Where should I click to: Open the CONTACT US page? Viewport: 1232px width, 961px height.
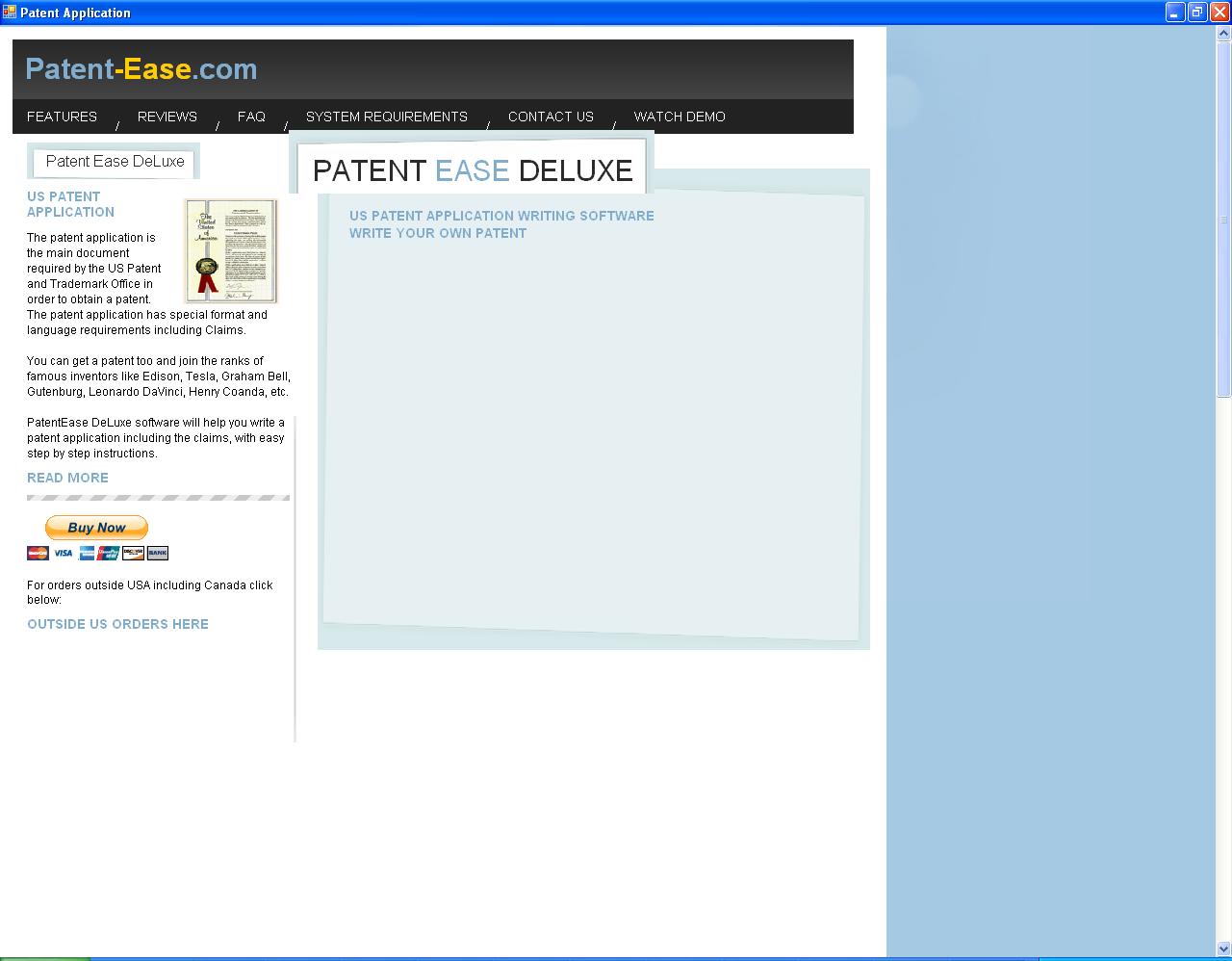pos(551,117)
